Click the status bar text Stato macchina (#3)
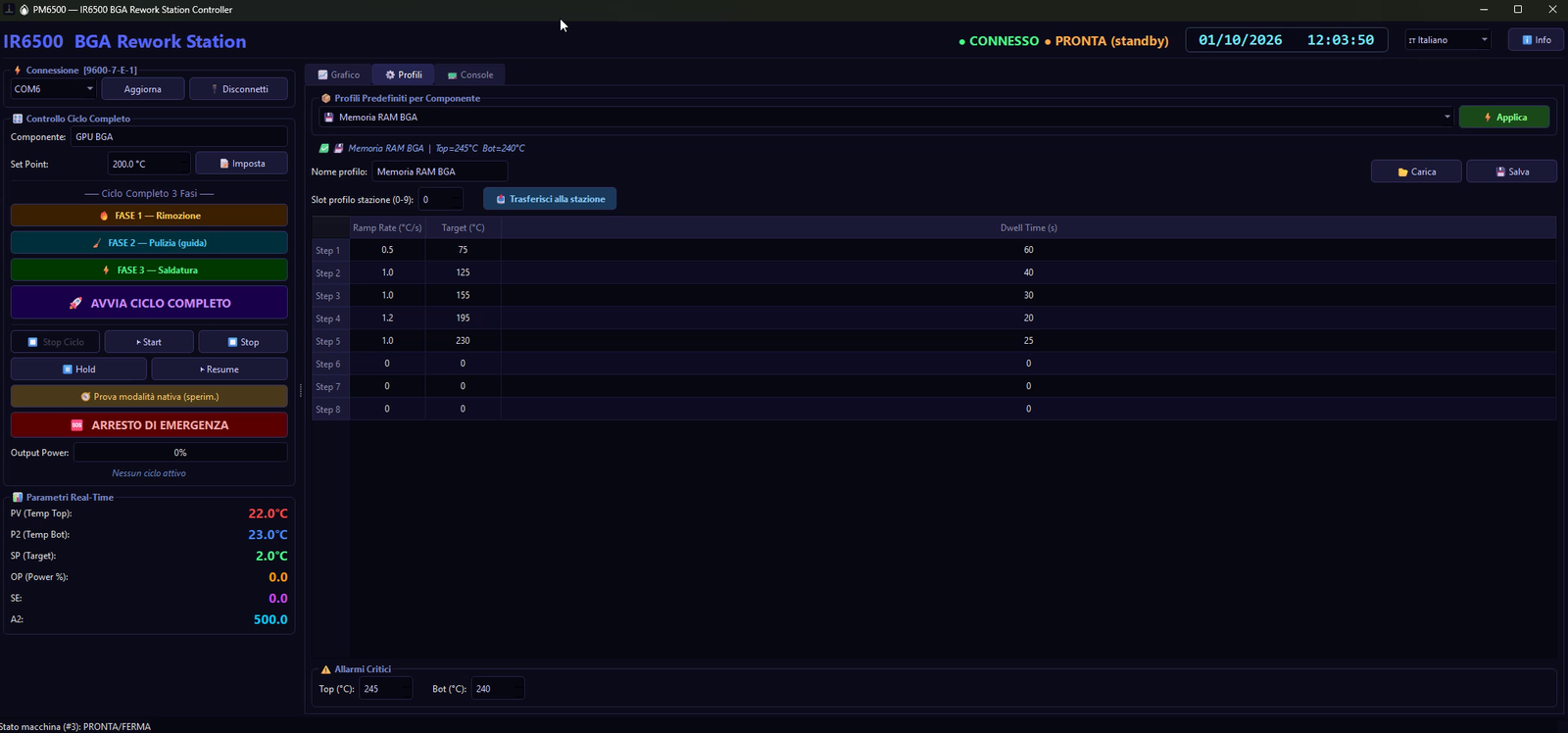 pos(75,727)
